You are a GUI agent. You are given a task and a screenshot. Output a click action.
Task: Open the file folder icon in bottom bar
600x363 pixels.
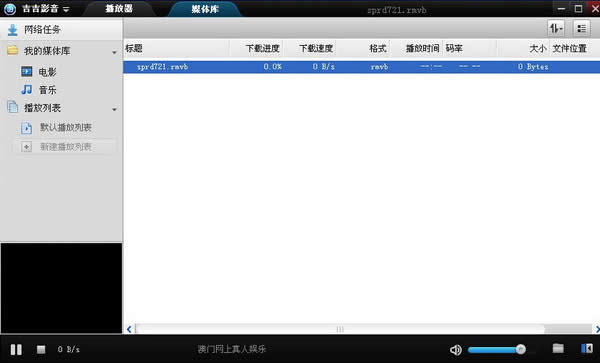click(558, 348)
